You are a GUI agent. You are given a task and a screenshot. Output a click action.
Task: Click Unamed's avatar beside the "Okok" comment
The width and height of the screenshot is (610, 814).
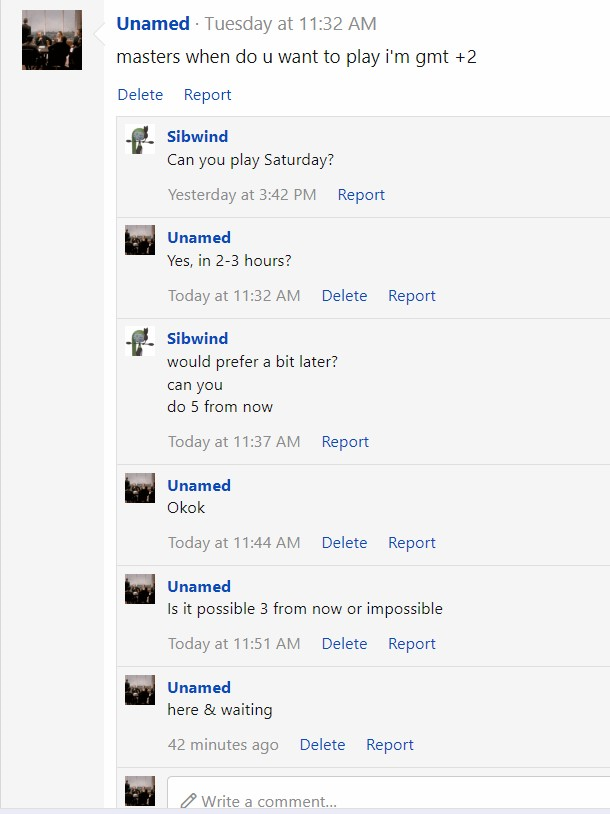point(140,488)
